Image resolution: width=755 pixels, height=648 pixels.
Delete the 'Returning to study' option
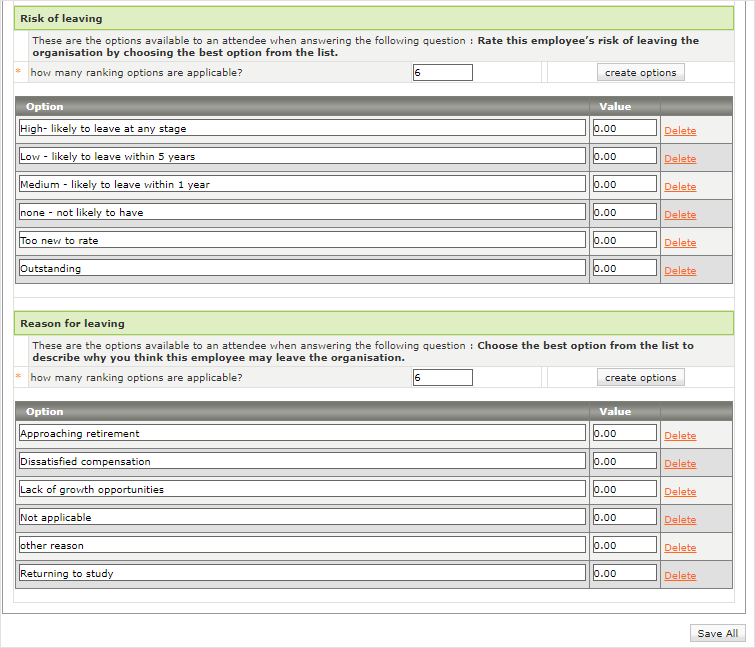pos(680,576)
